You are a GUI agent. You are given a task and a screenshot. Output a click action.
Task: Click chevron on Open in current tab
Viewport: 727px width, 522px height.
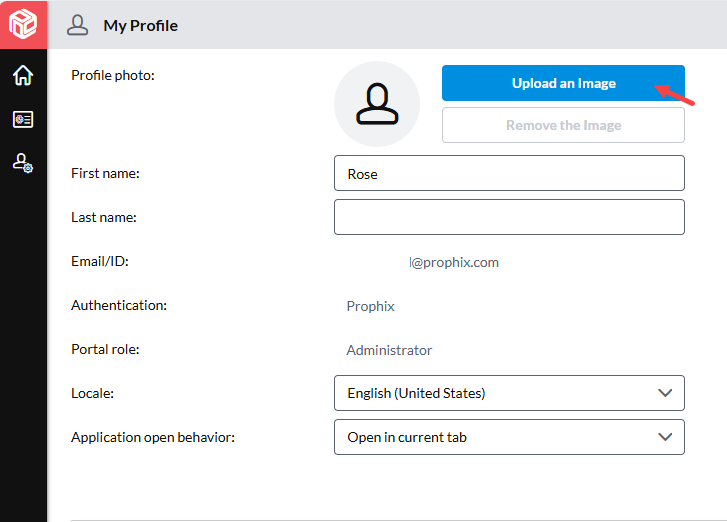[665, 437]
